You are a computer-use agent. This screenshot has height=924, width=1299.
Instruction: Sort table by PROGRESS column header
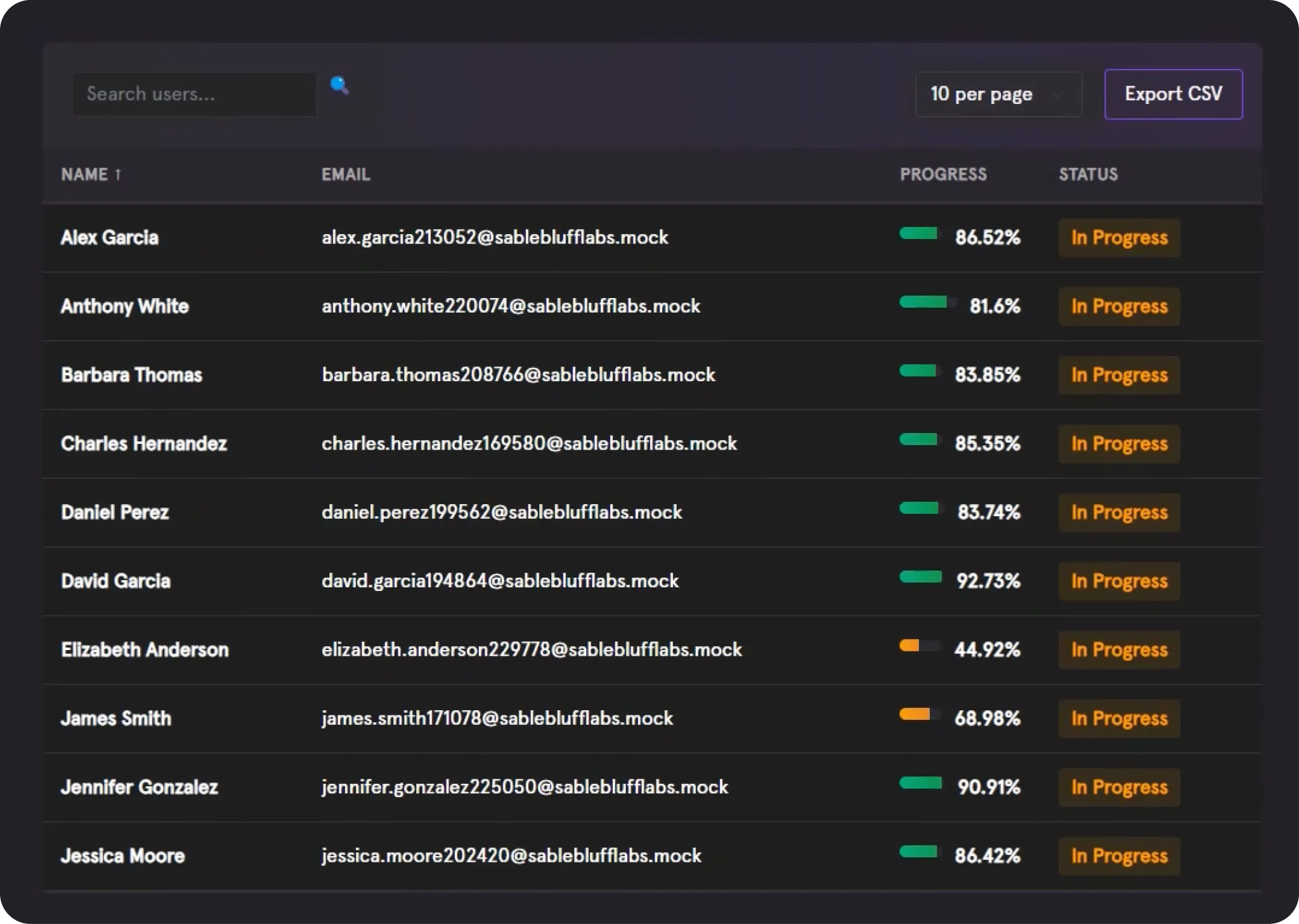point(943,174)
